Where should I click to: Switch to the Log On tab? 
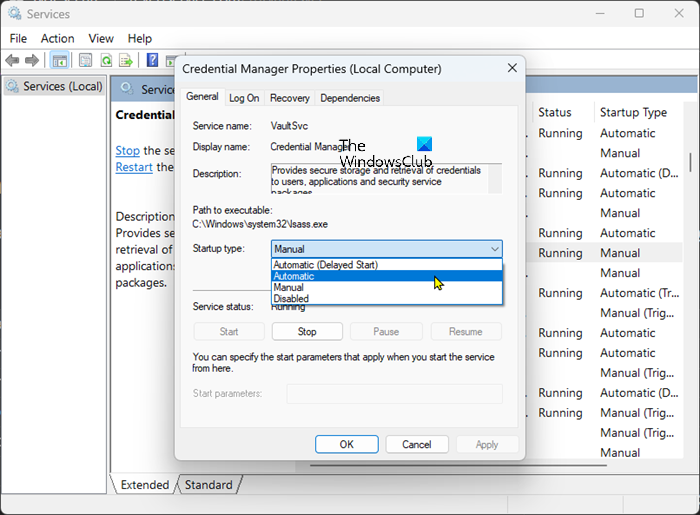coord(244,98)
